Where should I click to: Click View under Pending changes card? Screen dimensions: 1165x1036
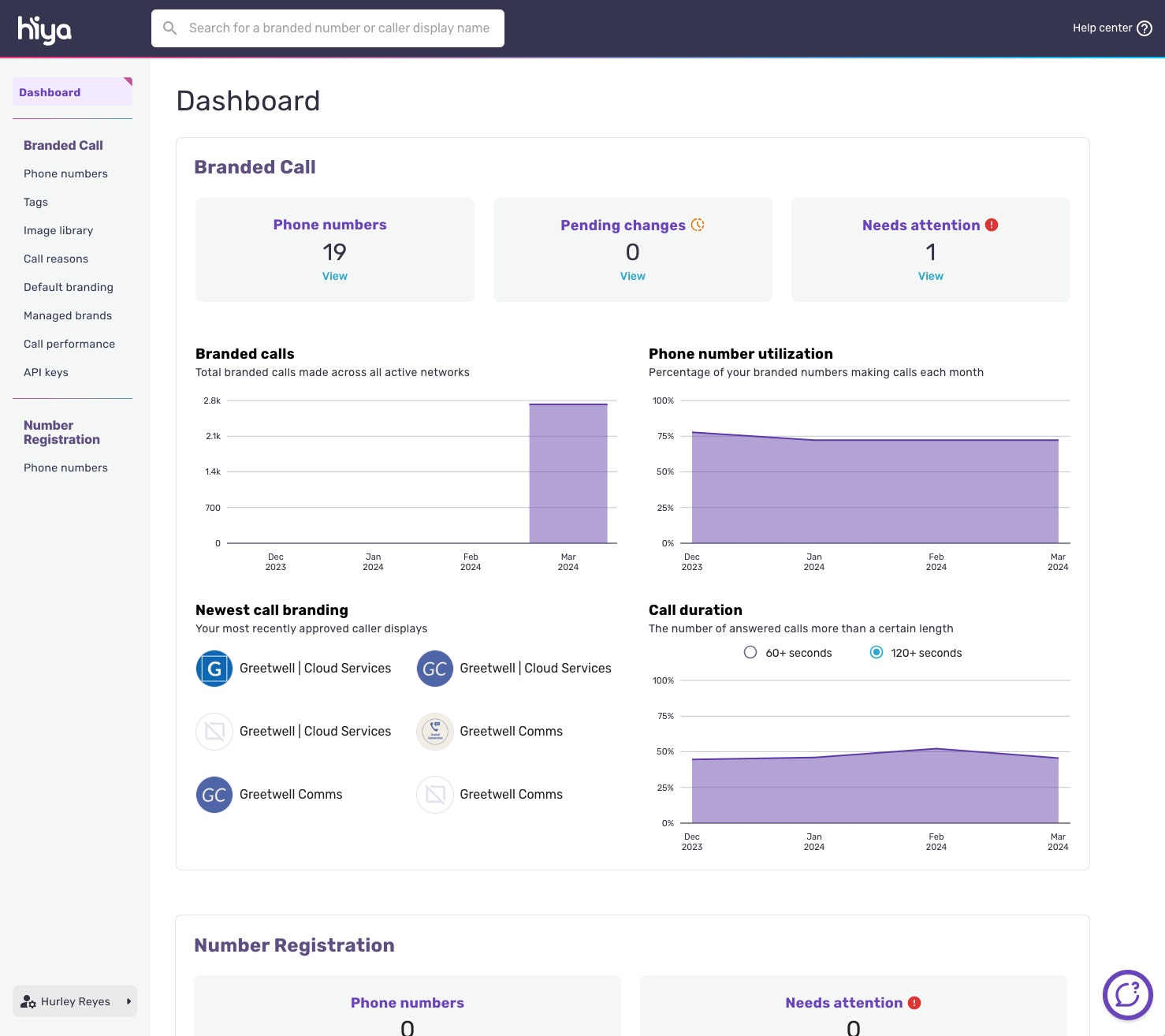pos(632,276)
